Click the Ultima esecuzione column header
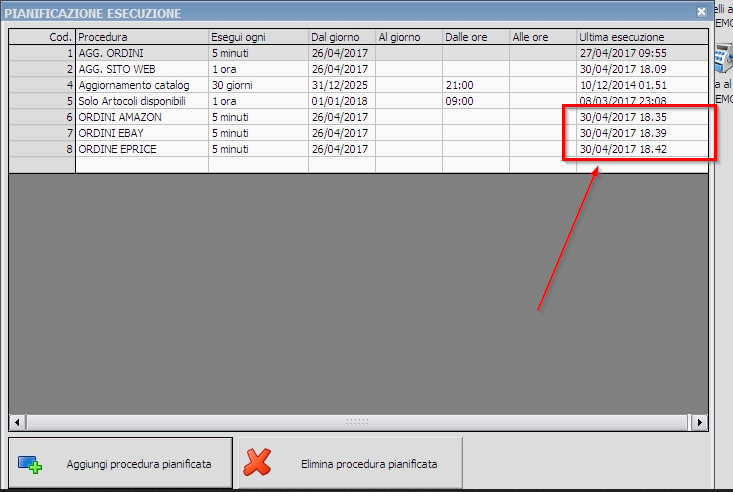733x492 pixels. 642,37
